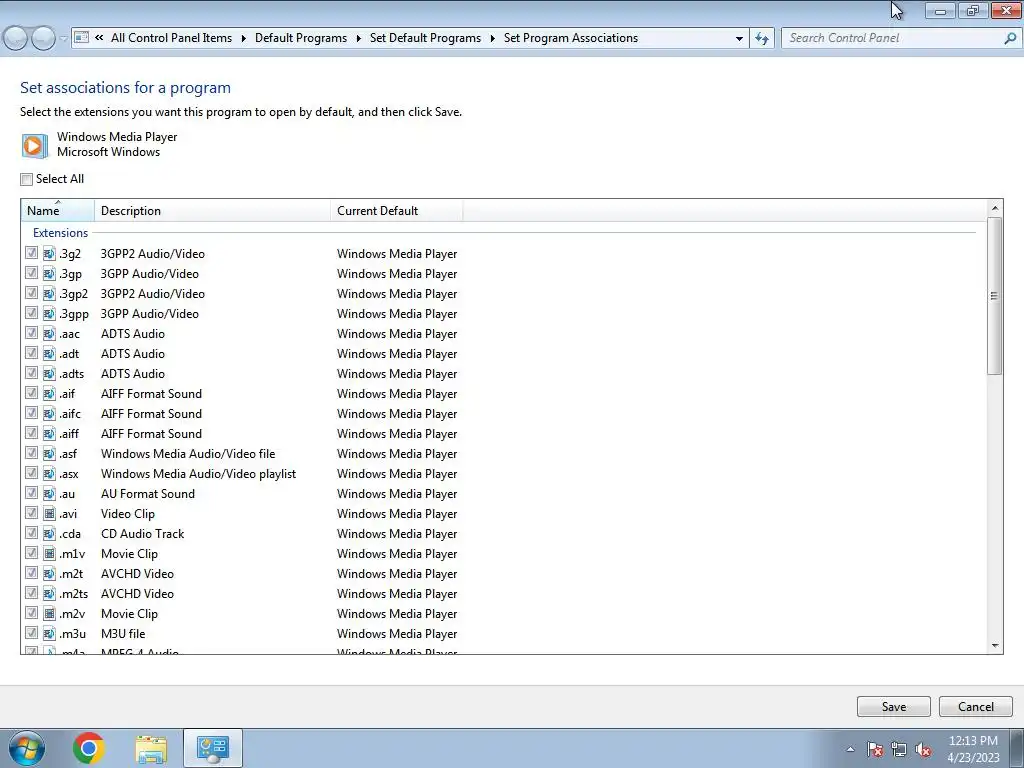Click the file icon beside .aac

coord(49,334)
